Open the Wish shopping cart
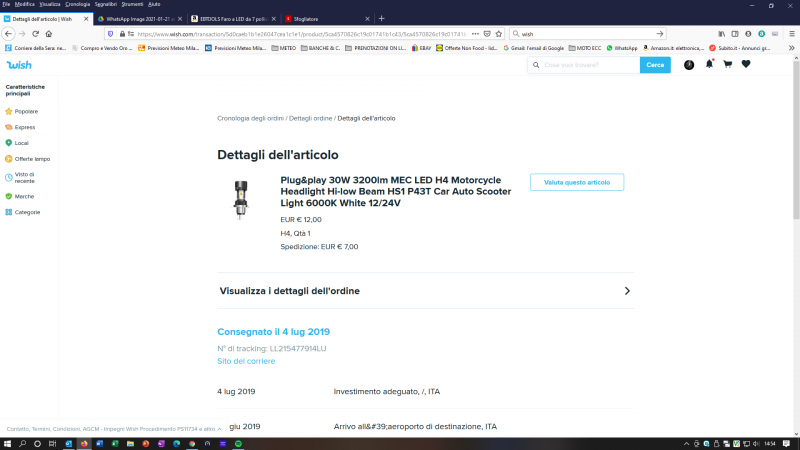 [728, 64]
